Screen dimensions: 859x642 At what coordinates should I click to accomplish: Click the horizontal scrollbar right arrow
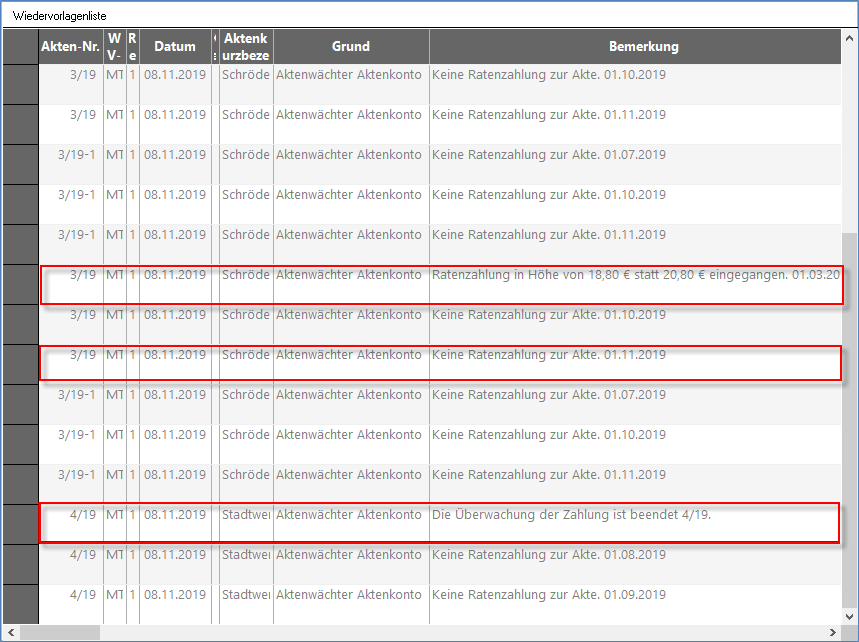coord(834,632)
